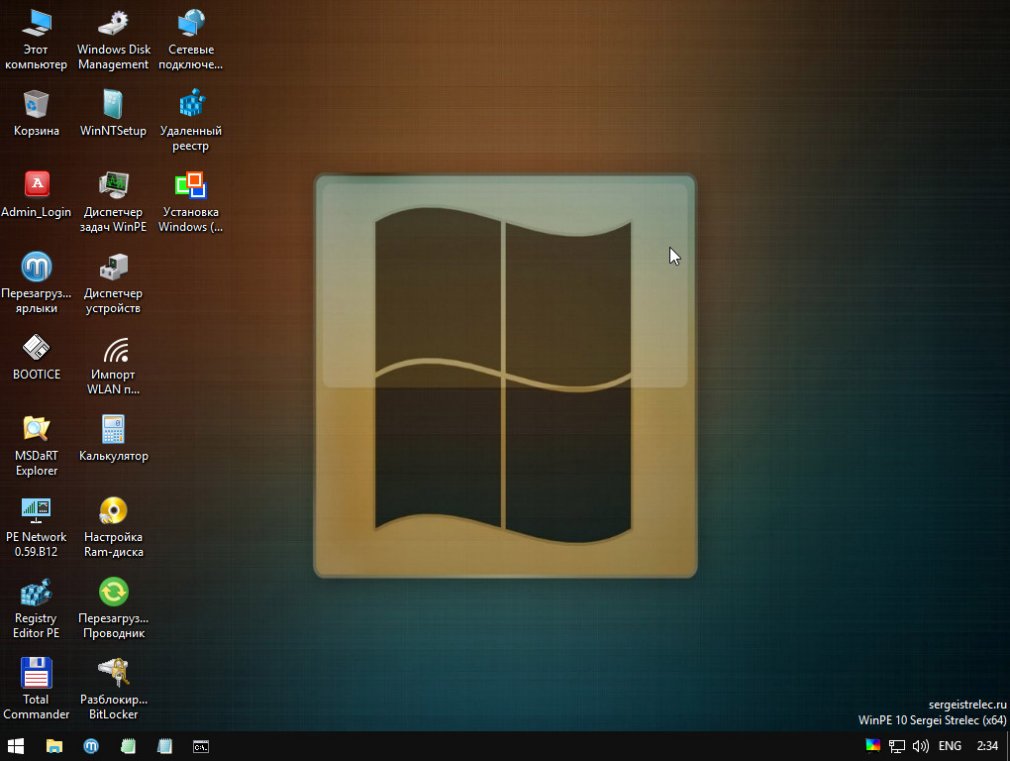Open Удаленный реестр desktop icon
Screen dimensions: 1010x761
click(x=191, y=120)
